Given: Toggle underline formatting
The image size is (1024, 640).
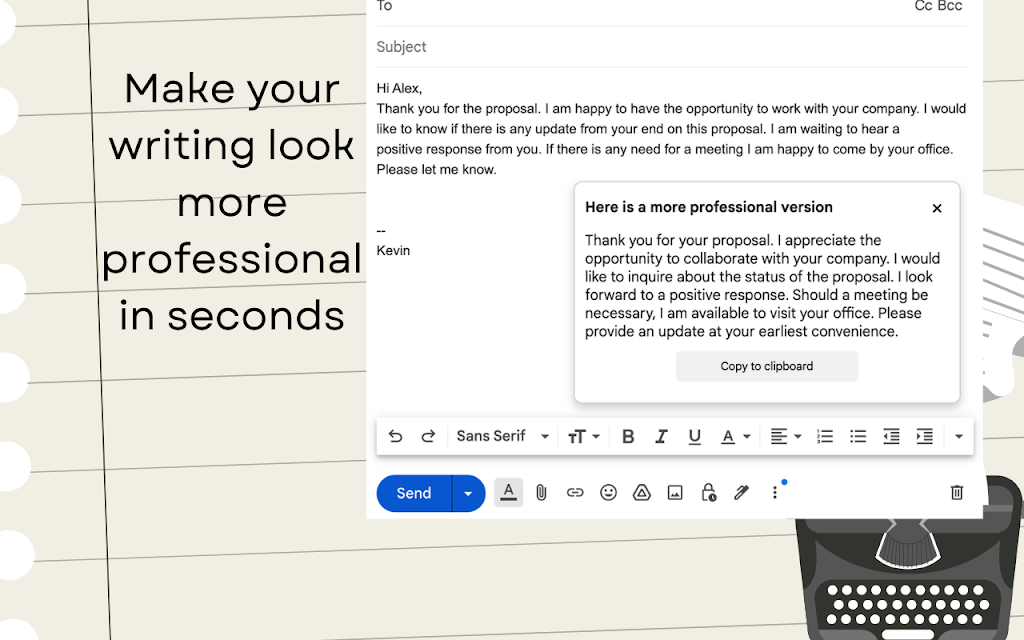Looking at the screenshot, I should point(694,436).
